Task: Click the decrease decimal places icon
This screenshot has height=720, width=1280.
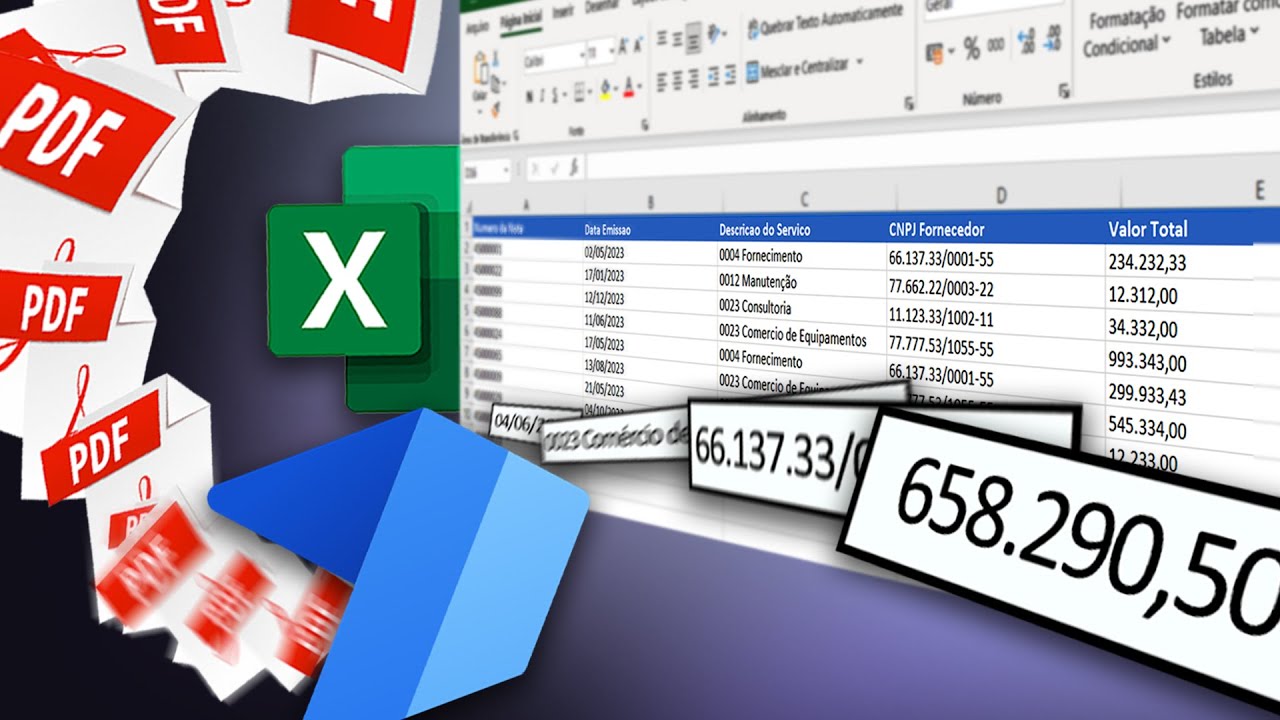Action: point(1052,40)
